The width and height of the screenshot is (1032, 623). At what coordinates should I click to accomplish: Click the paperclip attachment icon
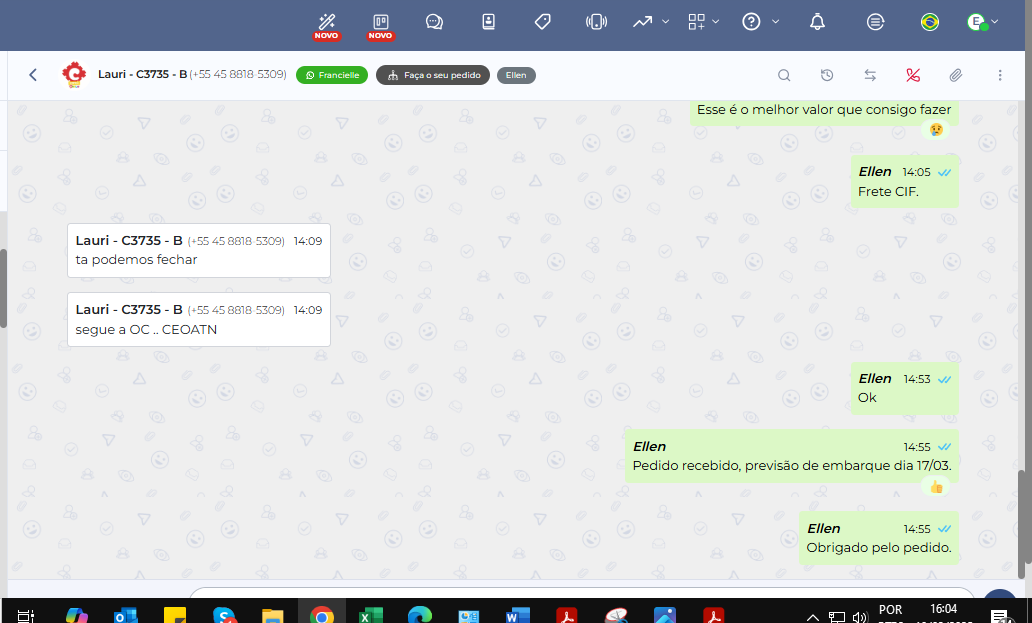(x=956, y=75)
